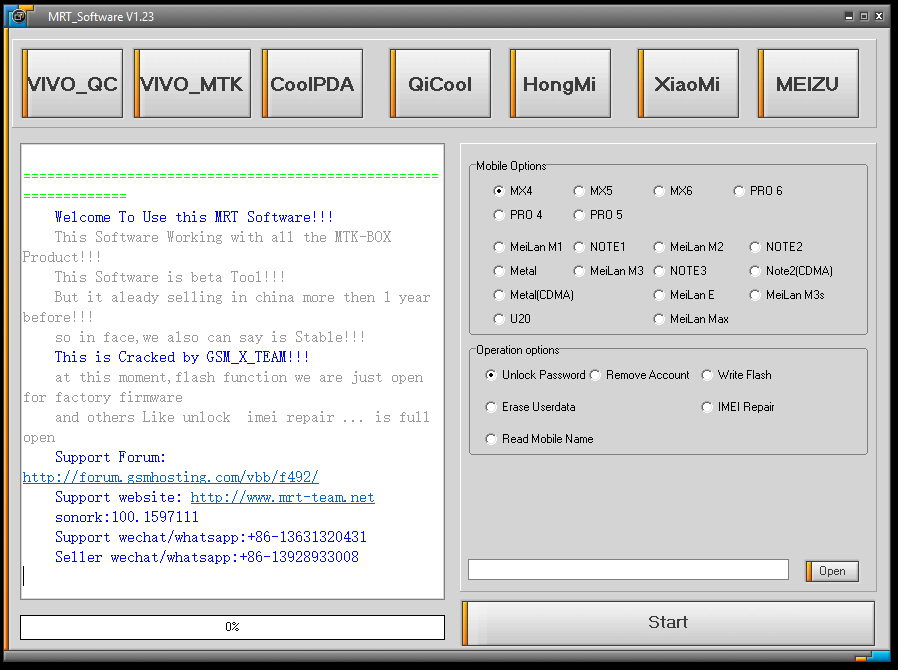The image size is (898, 670).
Task: Select MeiLan Max model
Action: tap(691, 319)
